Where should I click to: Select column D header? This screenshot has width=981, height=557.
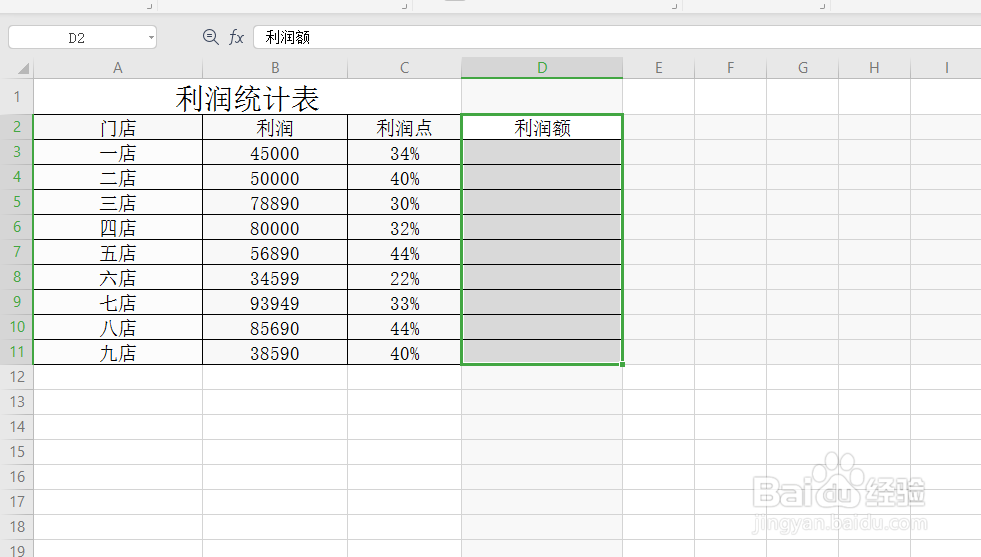coord(542,68)
